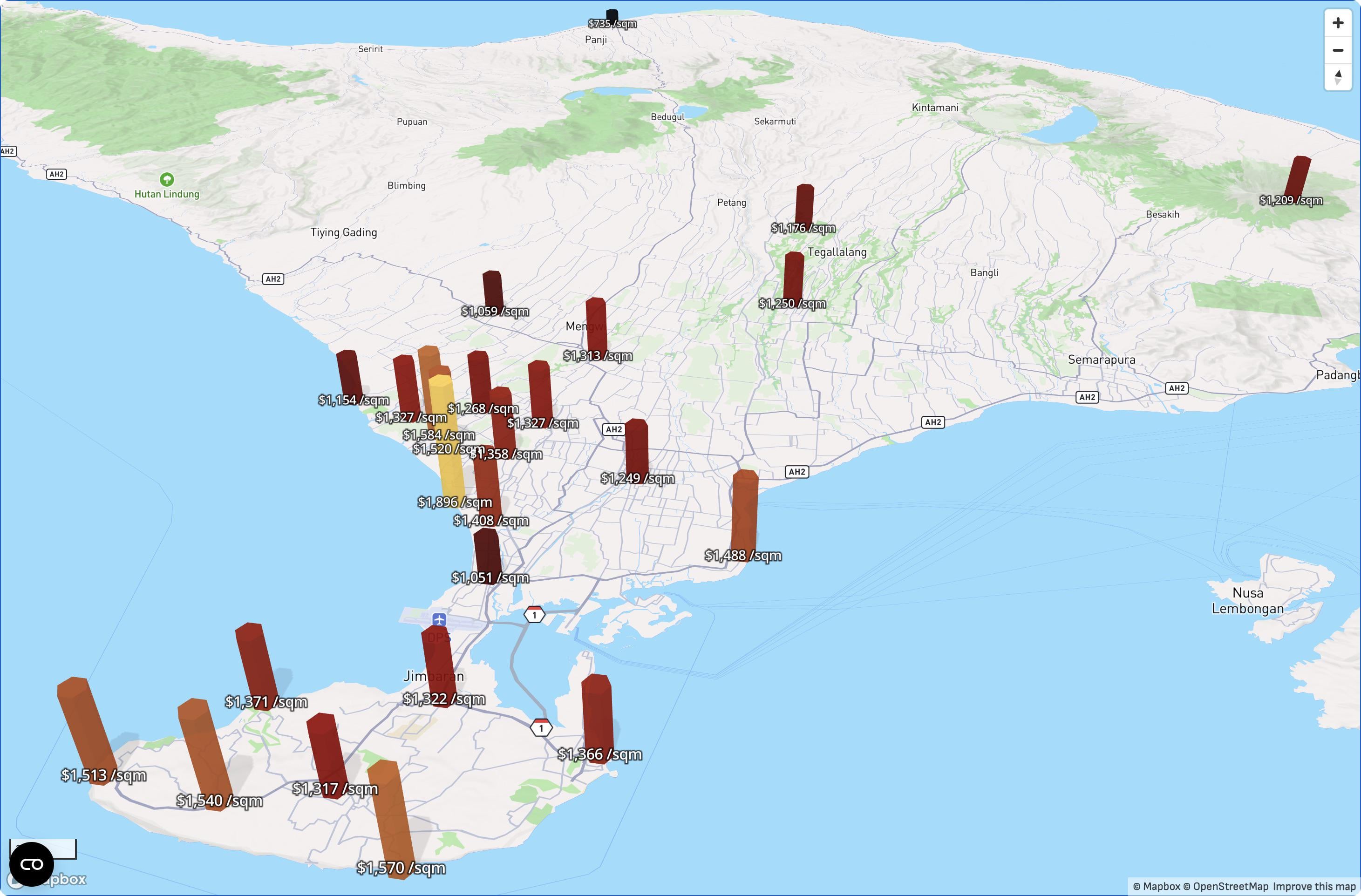The width and height of the screenshot is (1361, 896).
Task: Click the Hutan Lindung tree marker
Action: [x=166, y=180]
